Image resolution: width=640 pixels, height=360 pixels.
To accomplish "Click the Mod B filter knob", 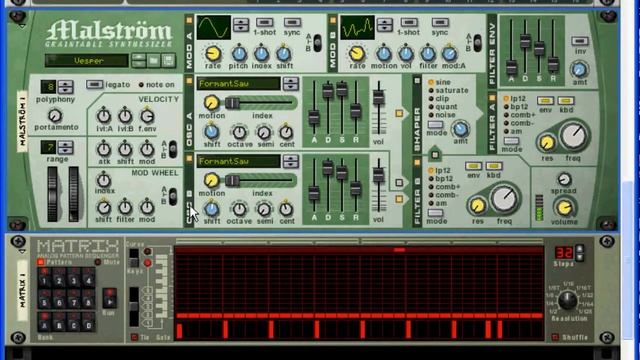I will click(428, 53).
